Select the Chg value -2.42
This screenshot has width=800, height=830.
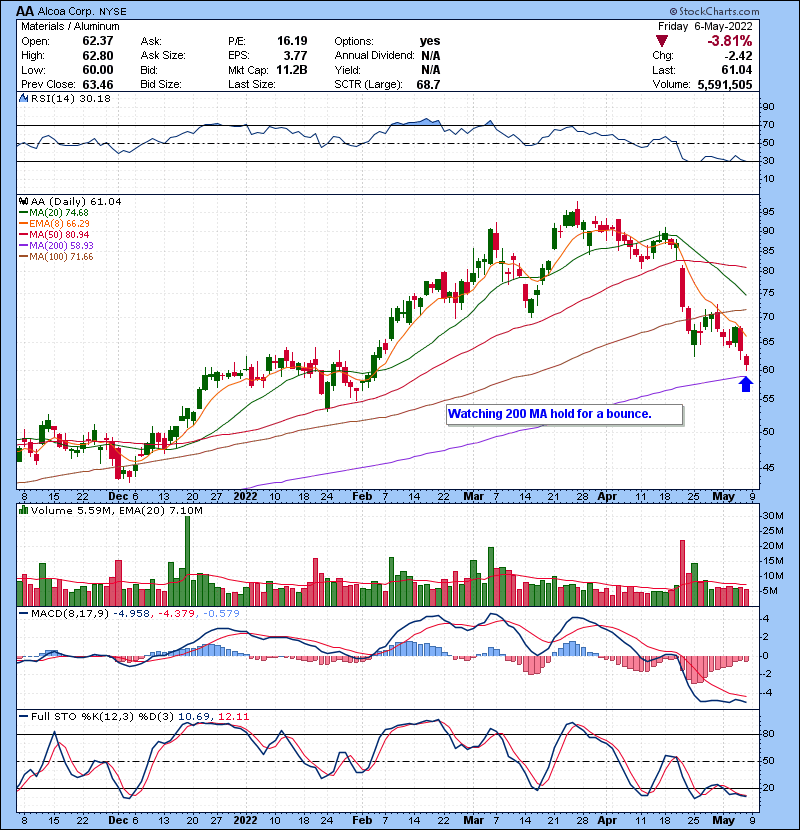tap(739, 56)
